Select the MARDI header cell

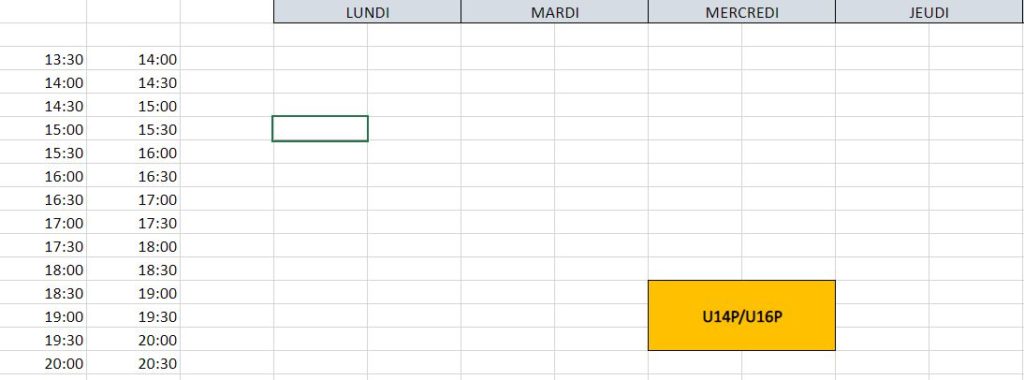pos(554,12)
